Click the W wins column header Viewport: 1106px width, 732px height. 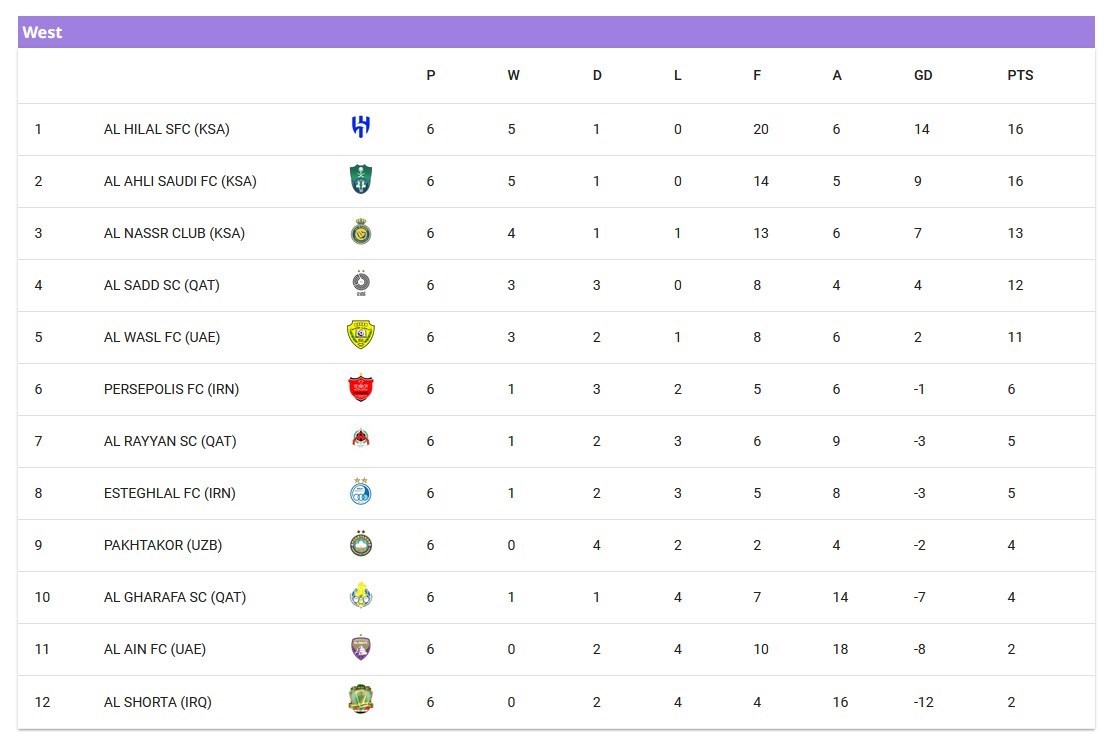[513, 75]
